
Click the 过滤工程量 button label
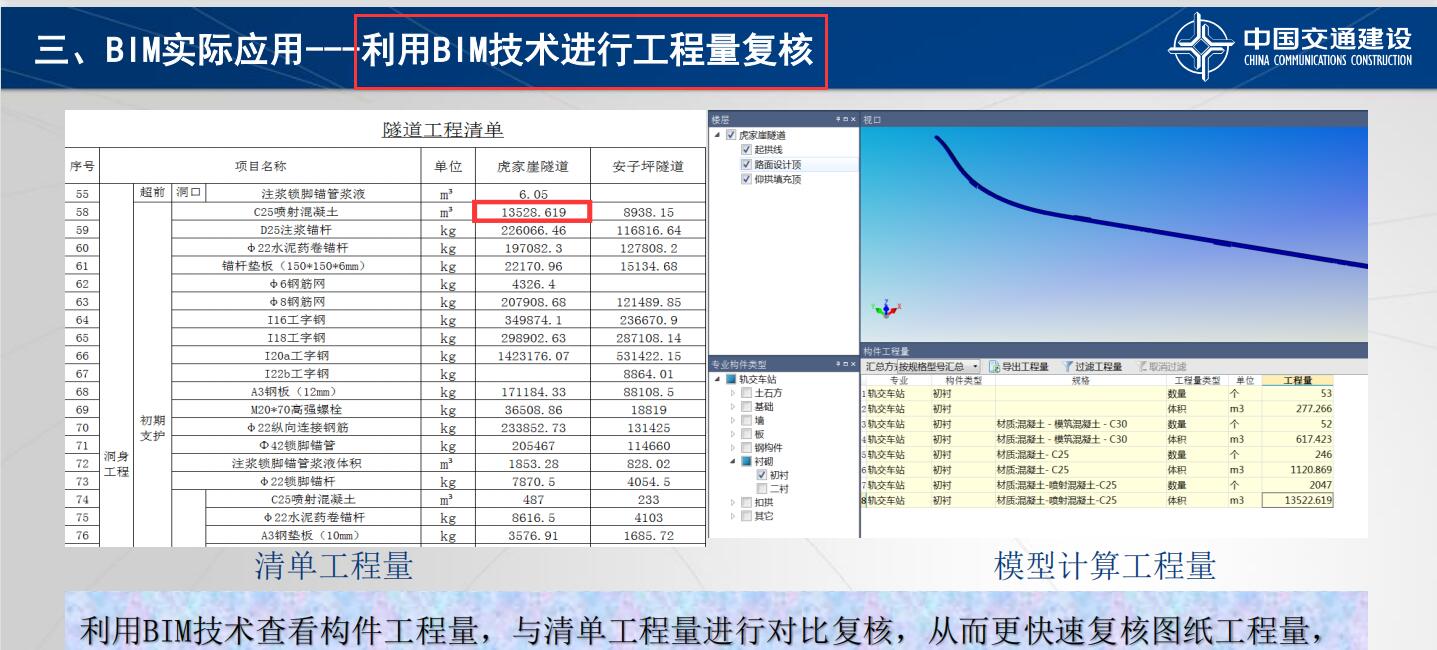[1099, 367]
